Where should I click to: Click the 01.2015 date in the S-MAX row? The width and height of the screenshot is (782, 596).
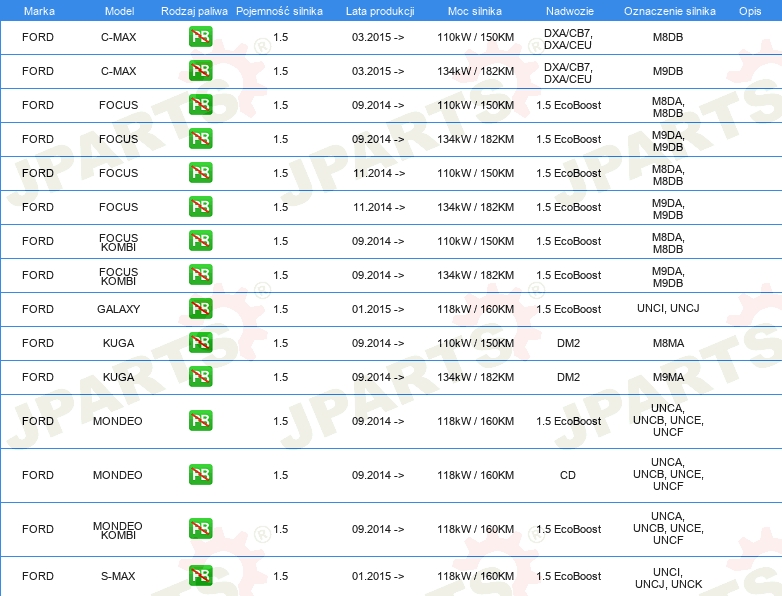pyautogui.click(x=378, y=576)
